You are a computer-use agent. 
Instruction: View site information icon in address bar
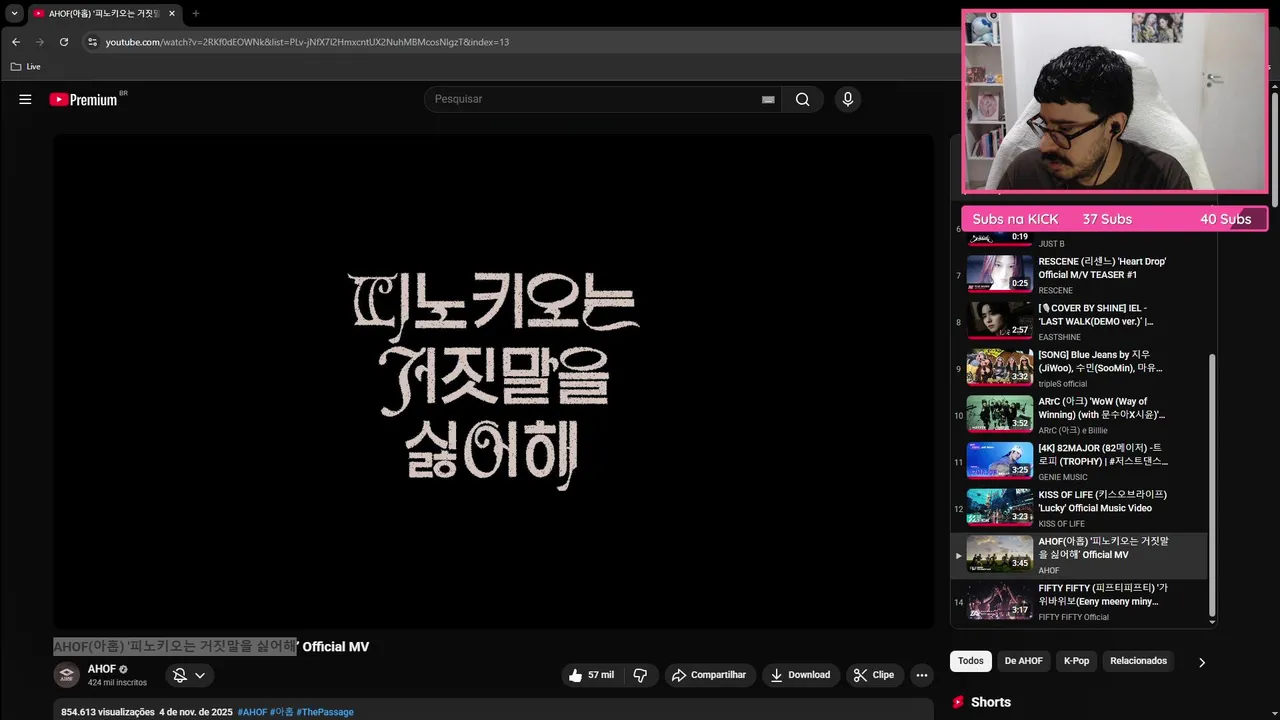92,42
